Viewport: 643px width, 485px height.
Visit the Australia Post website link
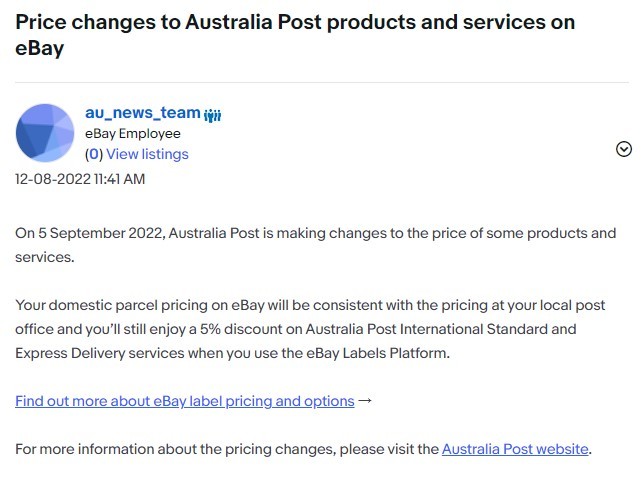click(x=515, y=449)
